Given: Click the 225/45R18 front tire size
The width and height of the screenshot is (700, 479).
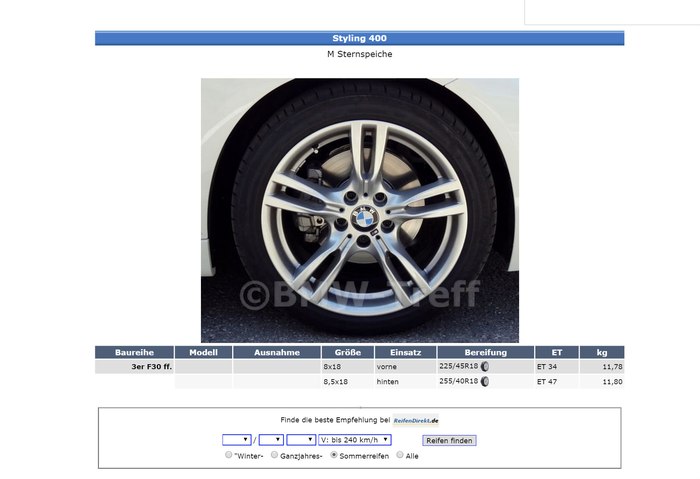Looking at the screenshot, I should pyautogui.click(x=458, y=367).
